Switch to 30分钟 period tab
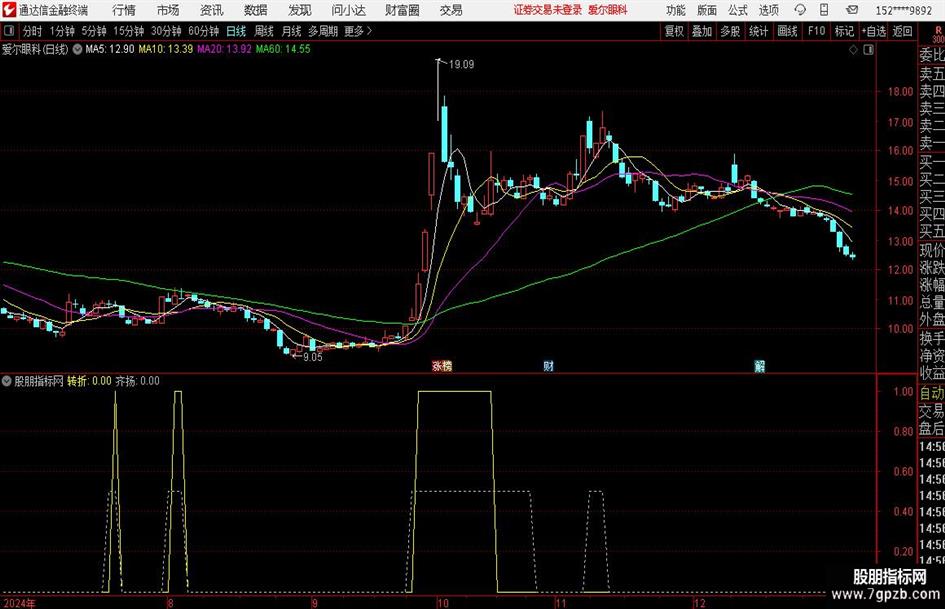The height and width of the screenshot is (609, 945). 166,31
